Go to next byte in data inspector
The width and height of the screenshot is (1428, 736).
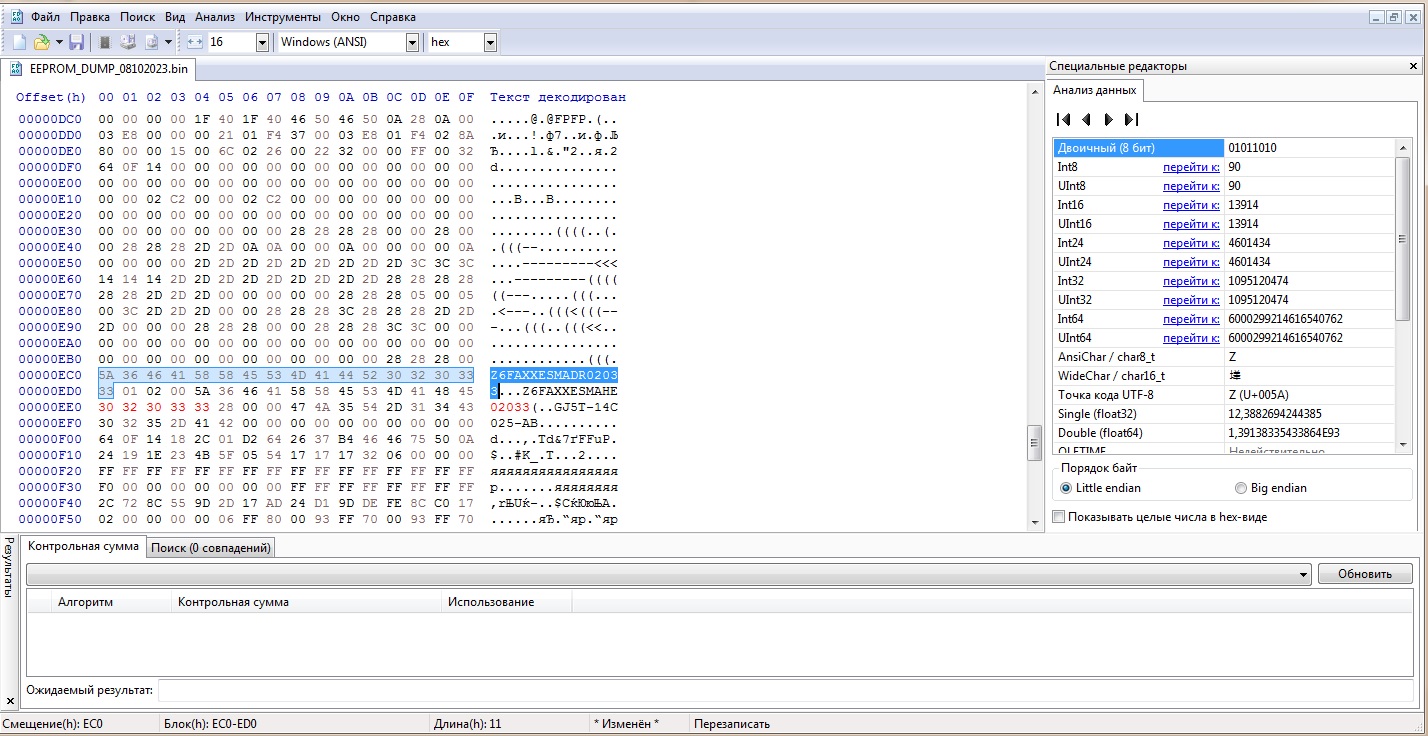pos(1108,120)
